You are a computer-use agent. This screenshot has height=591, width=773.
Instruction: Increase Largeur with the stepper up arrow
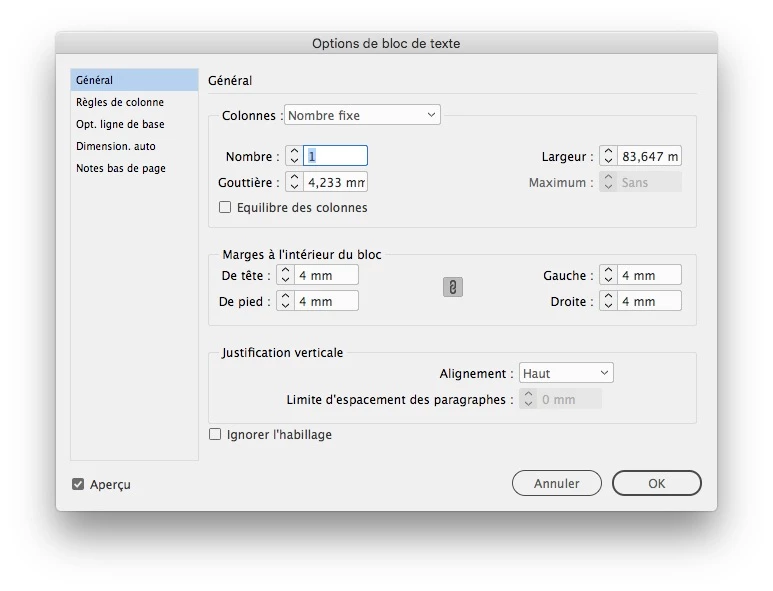tap(608, 151)
